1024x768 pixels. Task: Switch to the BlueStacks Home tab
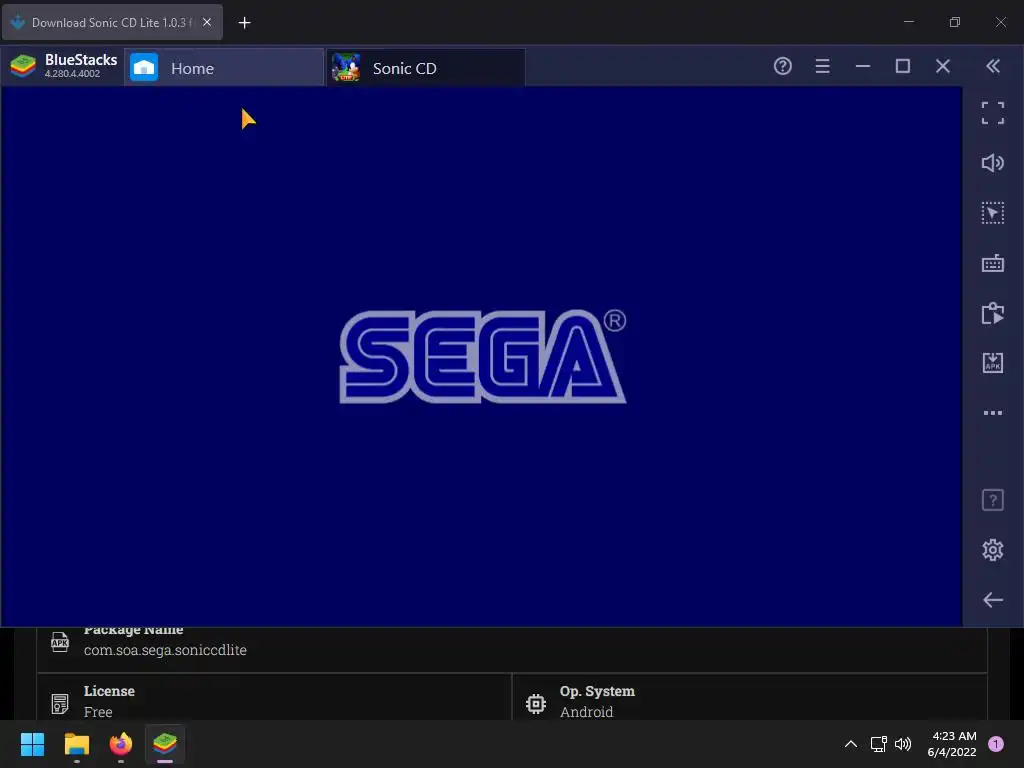pyautogui.click(x=224, y=68)
